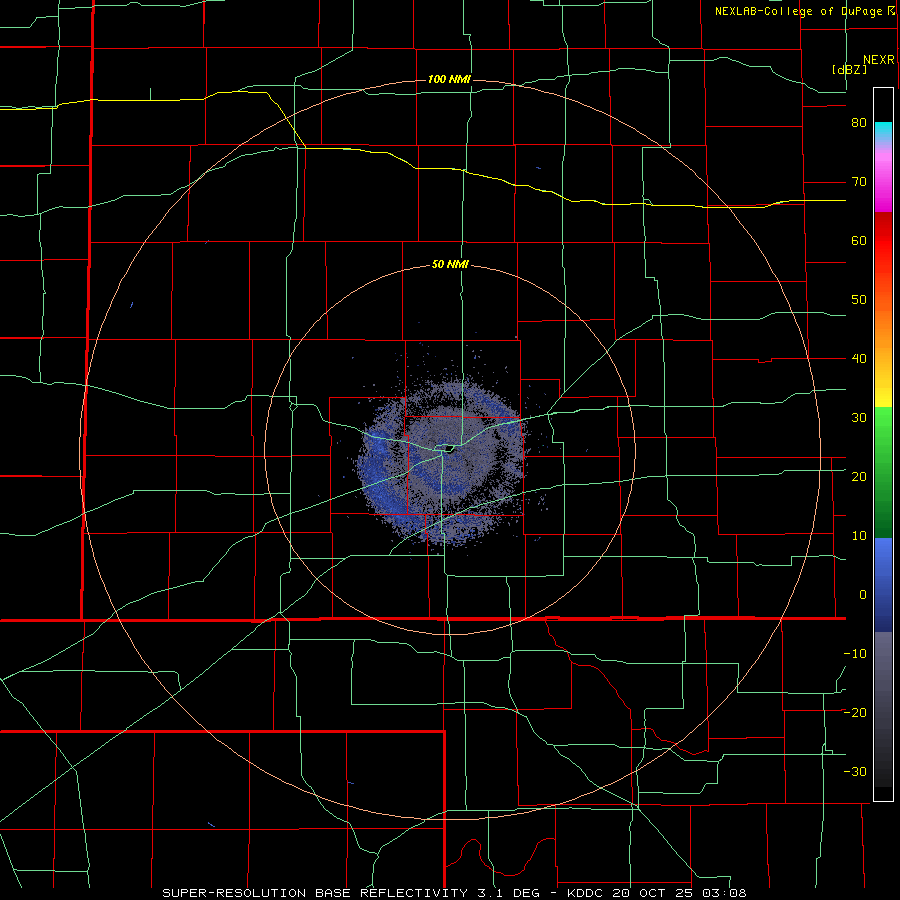Click the blue band of the color scale
This screenshot has height=900, width=900.
(883, 584)
